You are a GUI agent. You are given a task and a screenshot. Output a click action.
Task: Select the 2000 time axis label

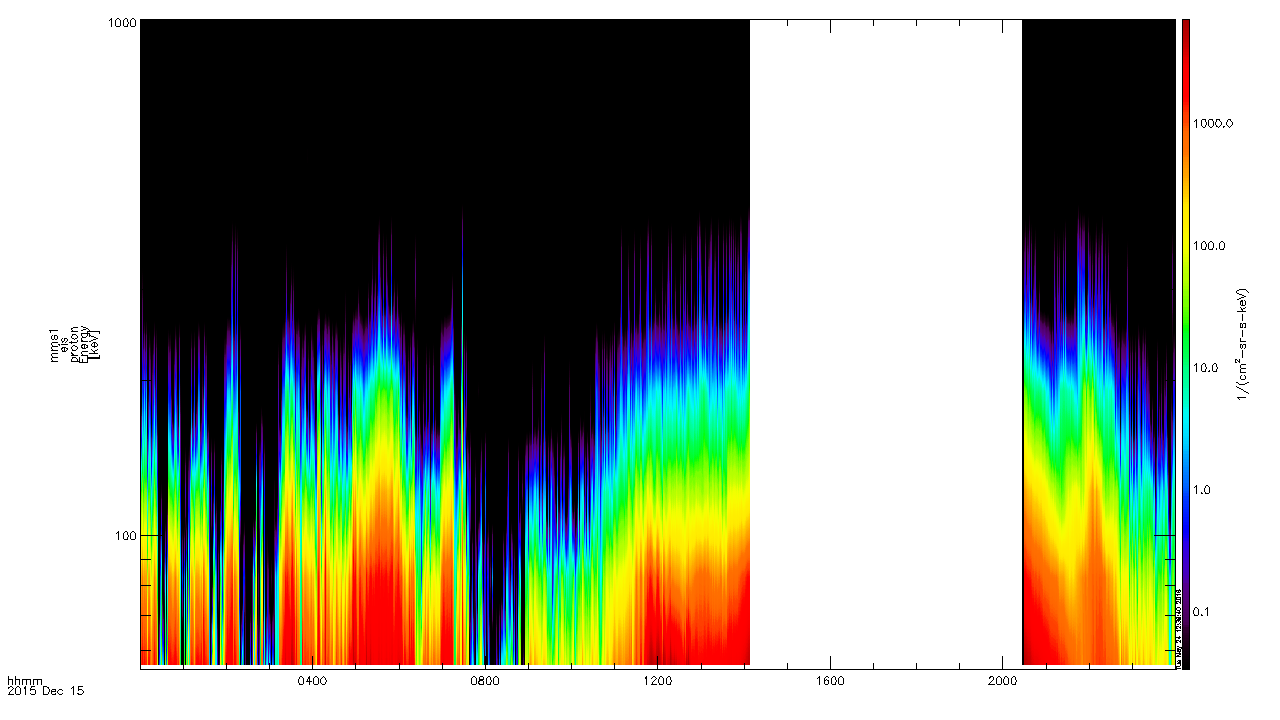1002,680
